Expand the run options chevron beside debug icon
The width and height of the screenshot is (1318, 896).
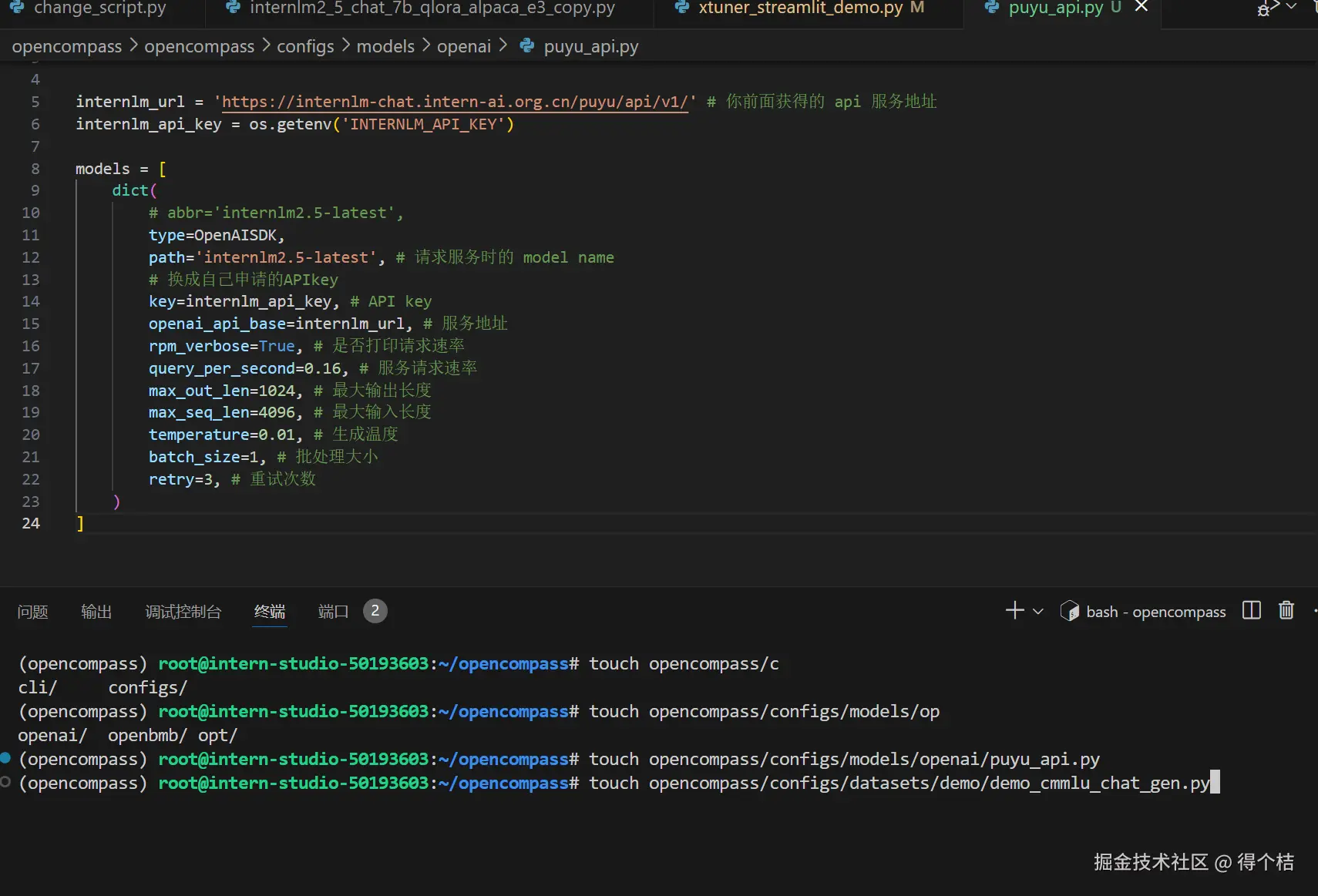1291,7
